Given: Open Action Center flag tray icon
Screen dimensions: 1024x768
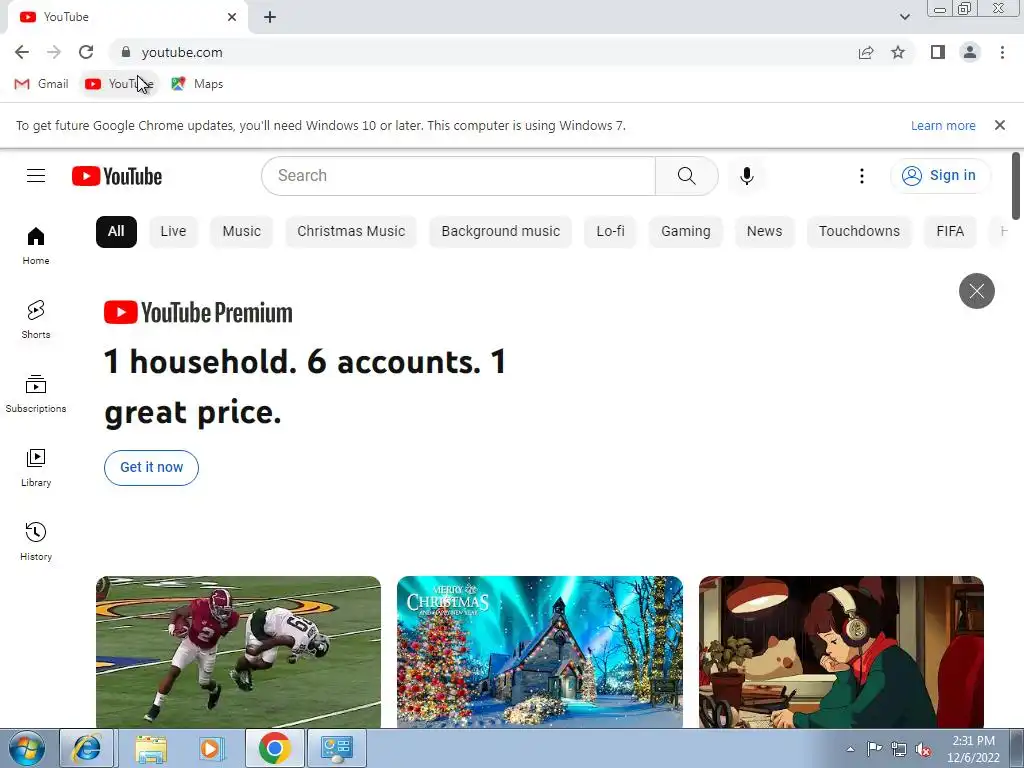Looking at the screenshot, I should pos(874,748).
